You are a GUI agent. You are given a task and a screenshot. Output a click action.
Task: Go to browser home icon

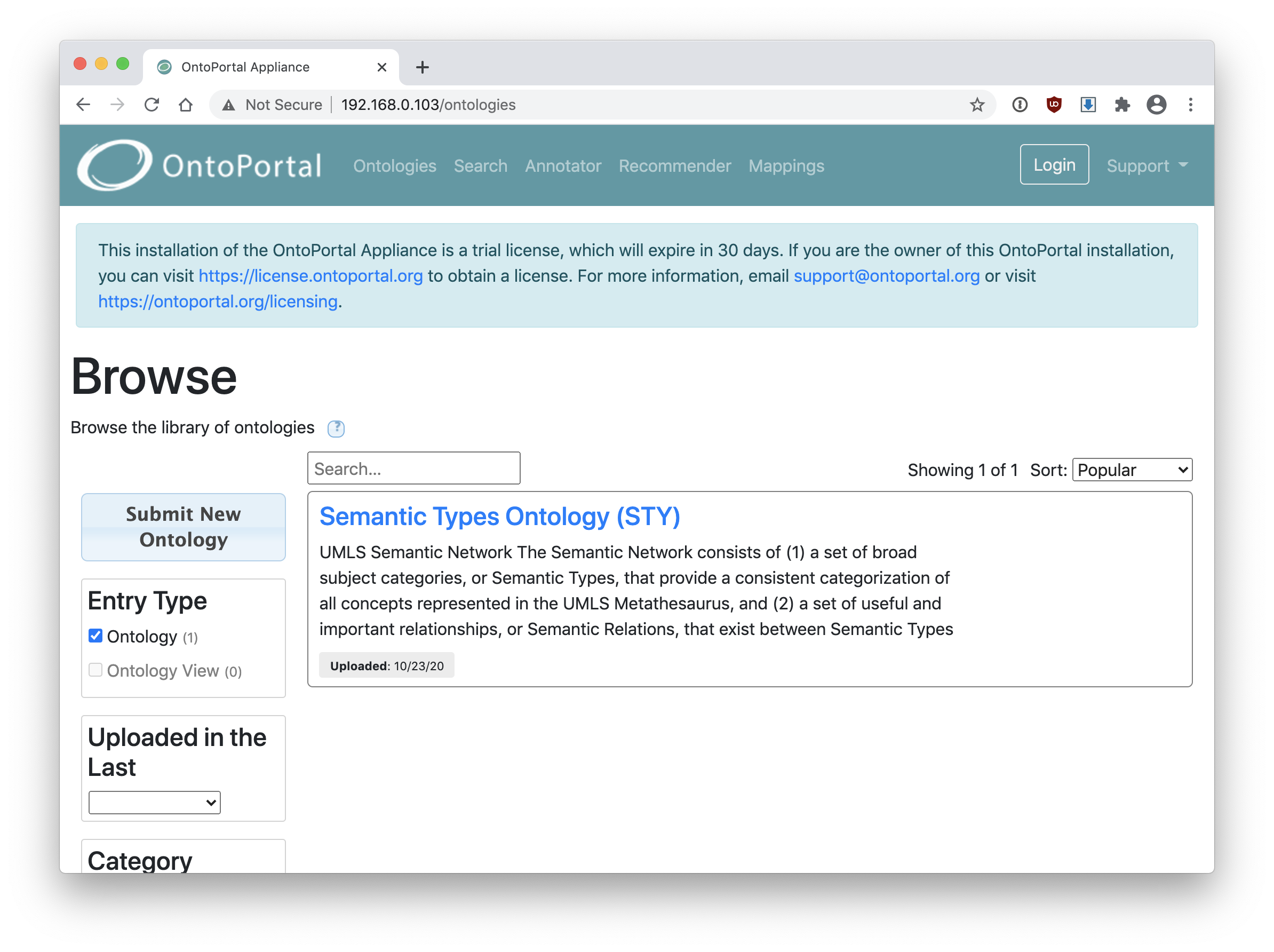coord(186,105)
